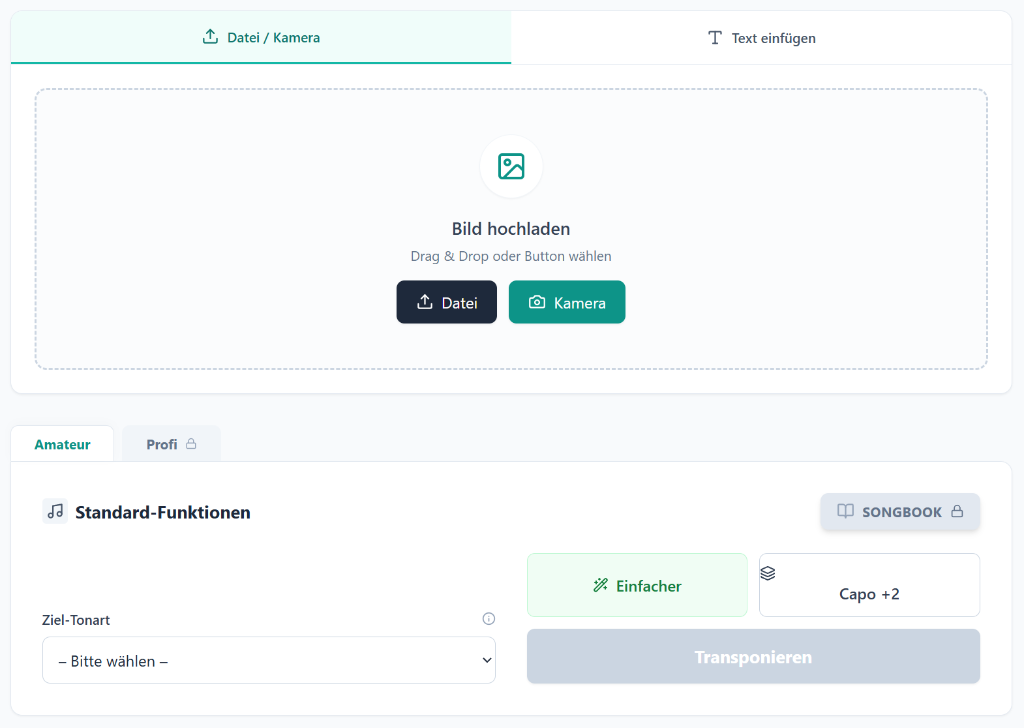This screenshot has height=728, width=1024.
Task: Click the layers icon on Capo +2
Action: [768, 573]
